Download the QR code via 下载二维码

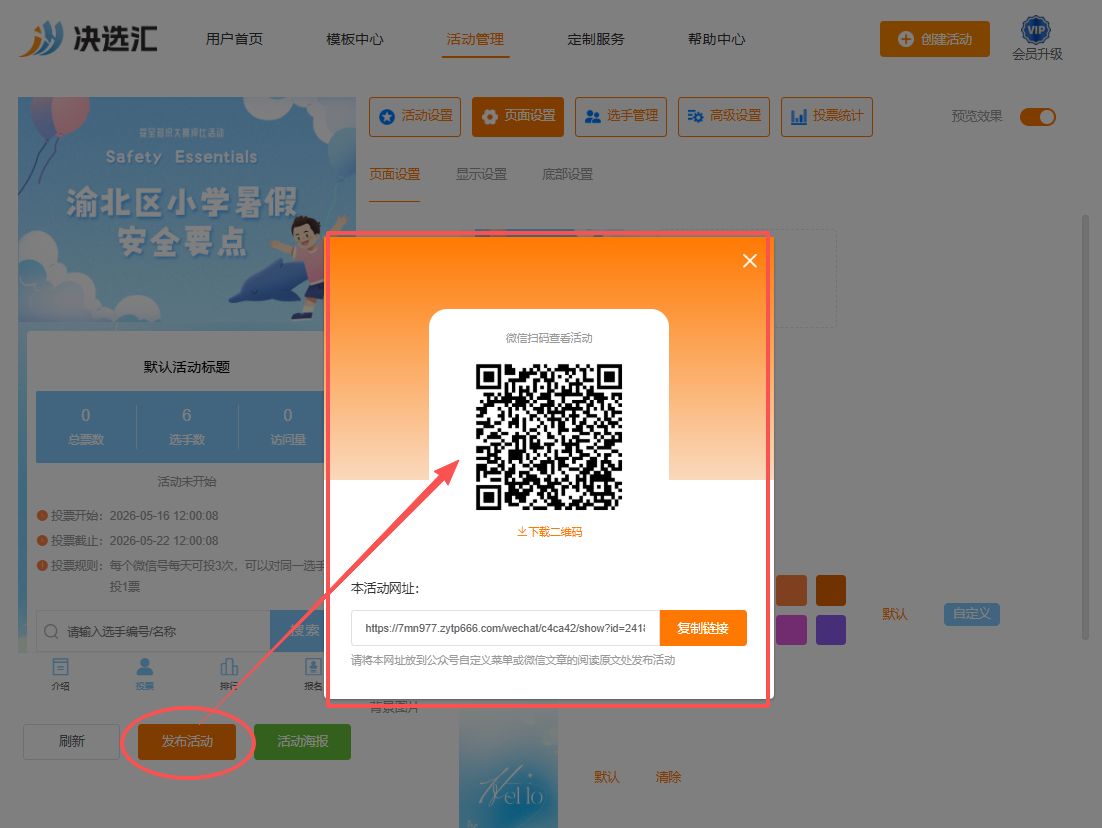tap(549, 532)
